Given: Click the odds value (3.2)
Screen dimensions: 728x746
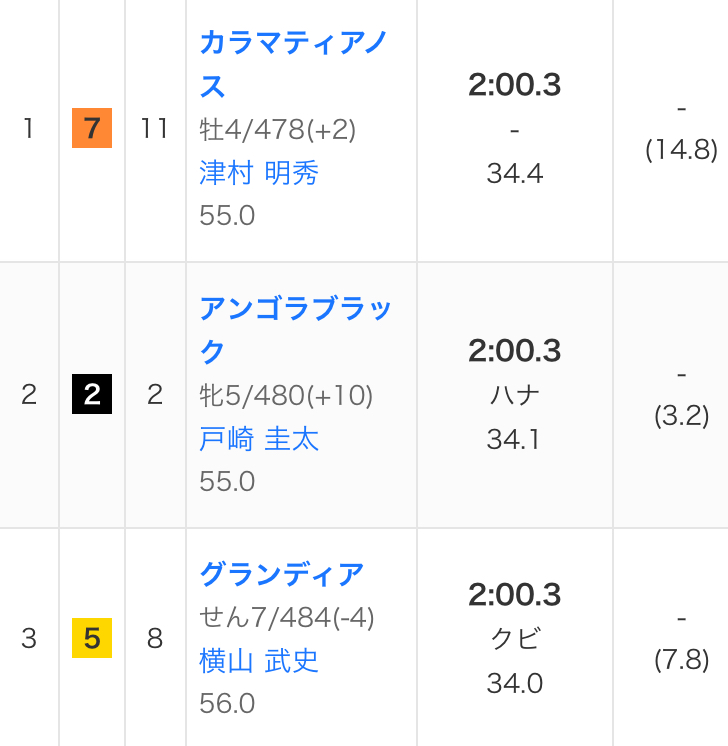Looking at the screenshot, I should tap(681, 416).
